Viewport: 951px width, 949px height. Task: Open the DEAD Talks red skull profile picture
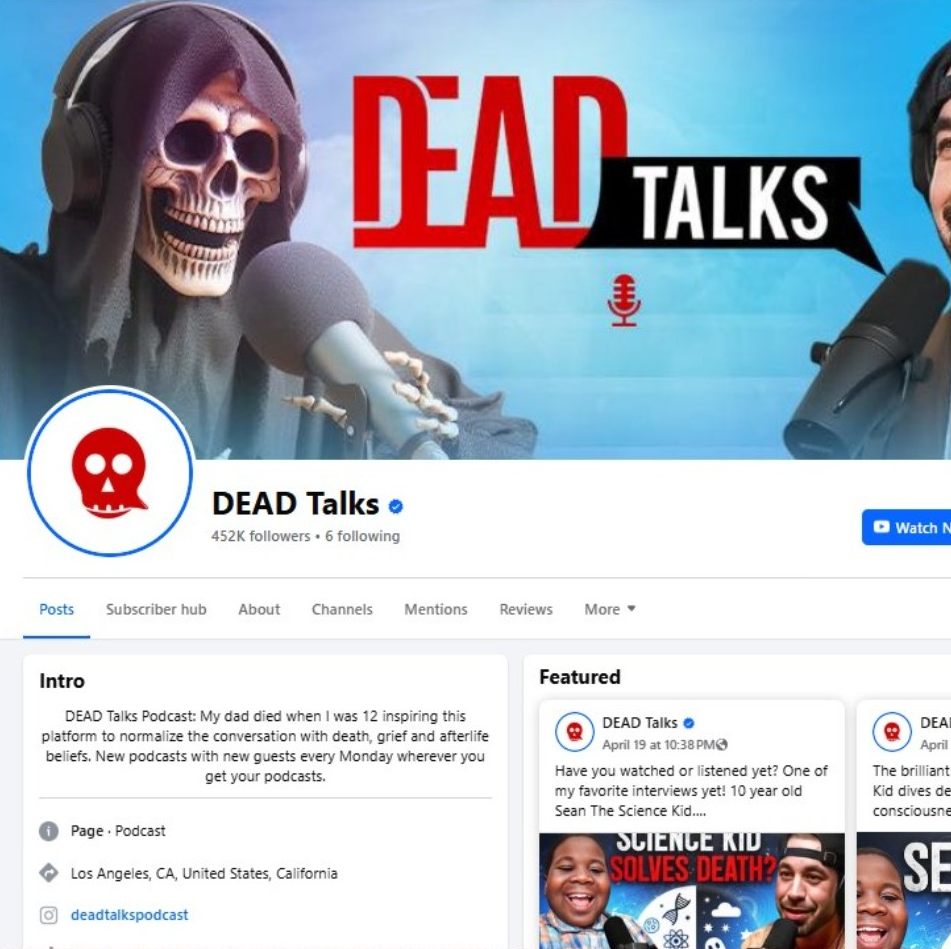click(x=110, y=472)
